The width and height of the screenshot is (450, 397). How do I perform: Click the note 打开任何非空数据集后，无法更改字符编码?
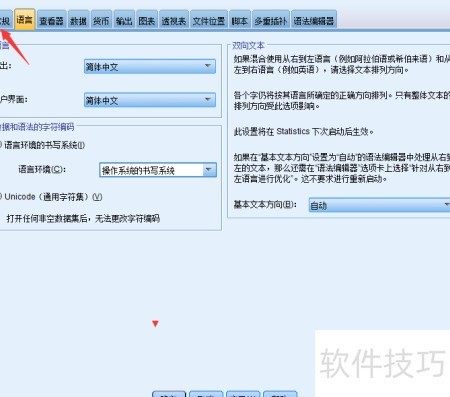pyautogui.click(x=83, y=218)
